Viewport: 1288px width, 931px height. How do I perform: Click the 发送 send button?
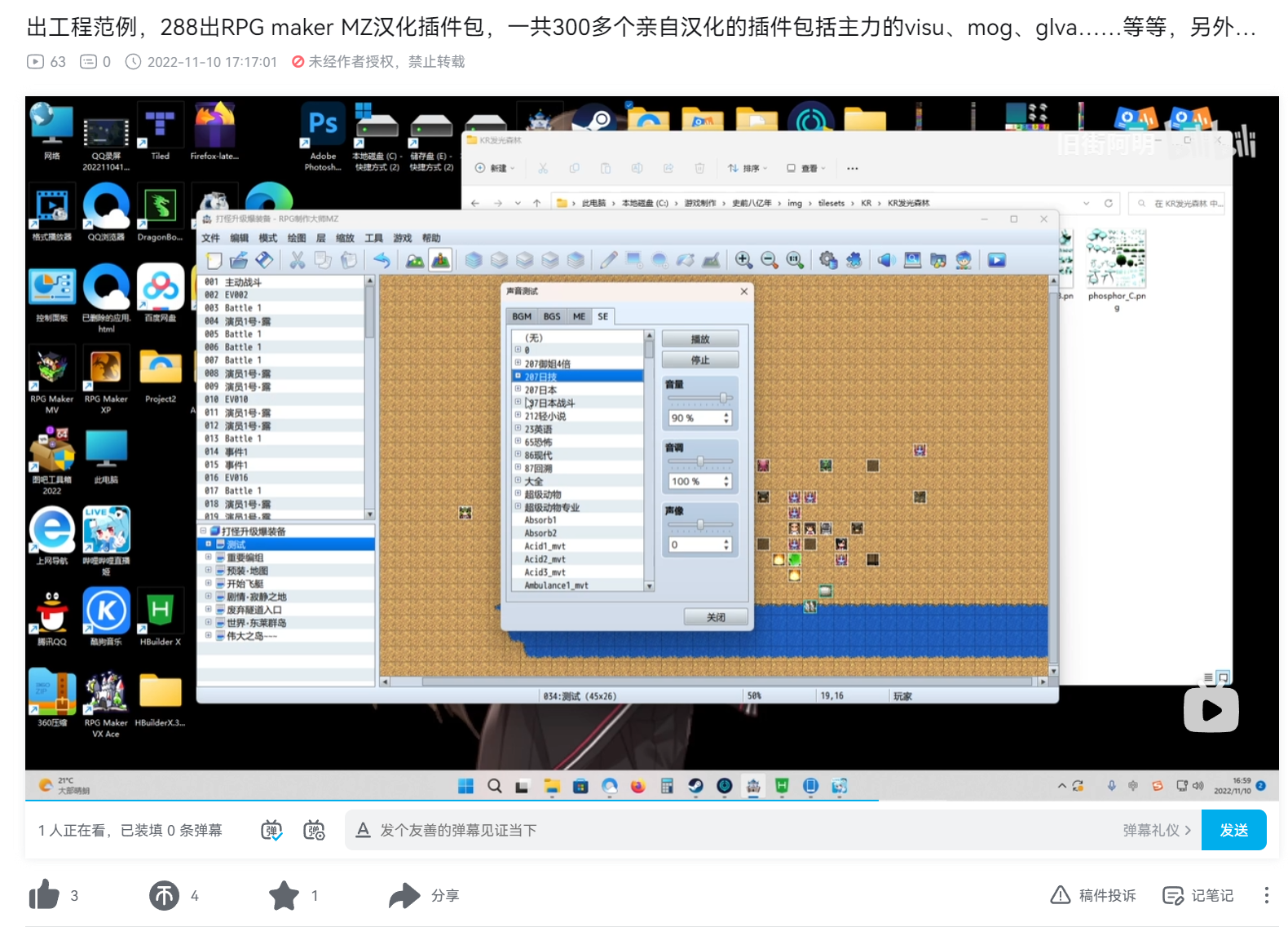click(x=1233, y=830)
